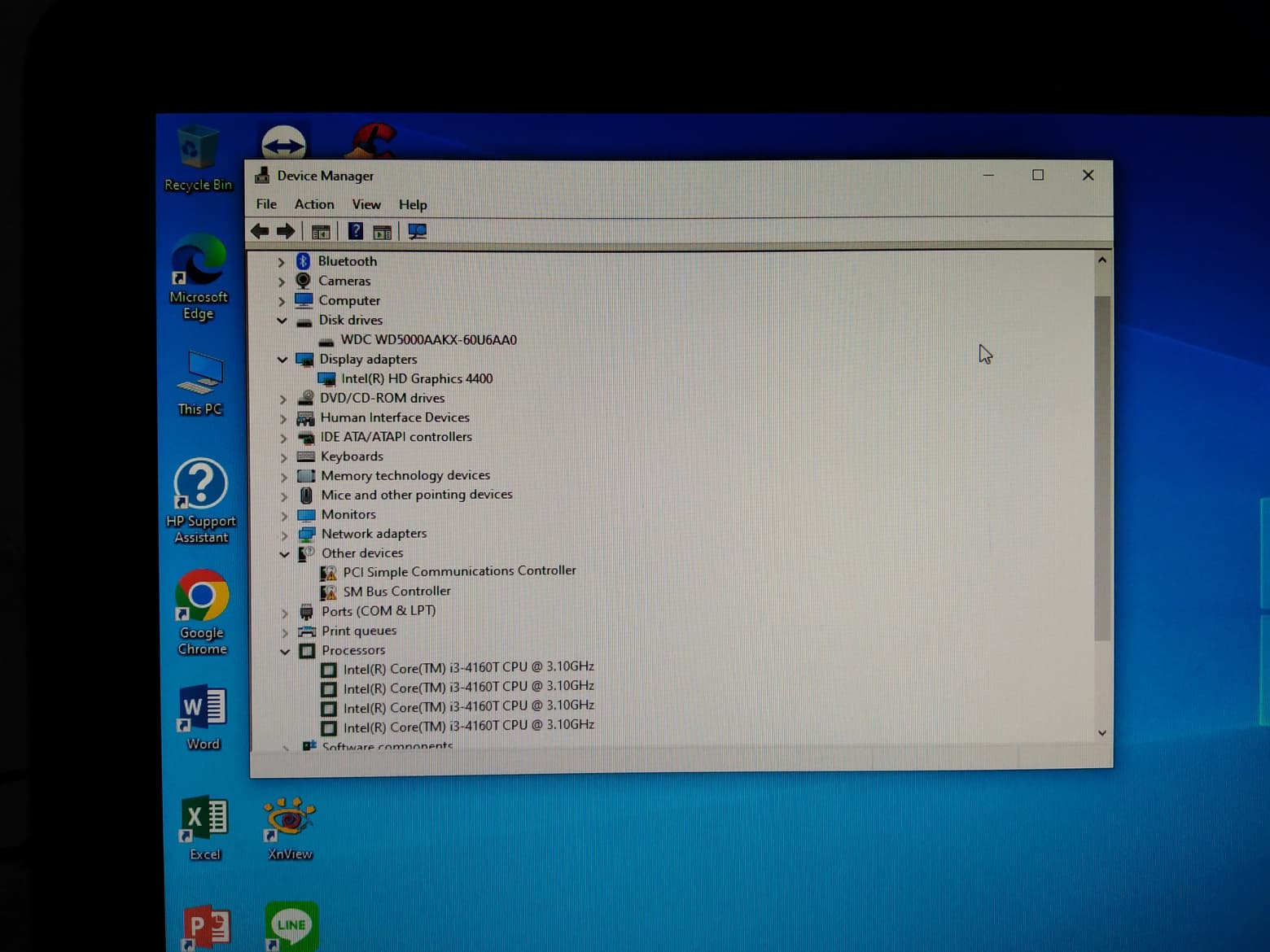Click the Human Interface Devices icon
The width and height of the screenshot is (1270, 952).
pos(305,418)
